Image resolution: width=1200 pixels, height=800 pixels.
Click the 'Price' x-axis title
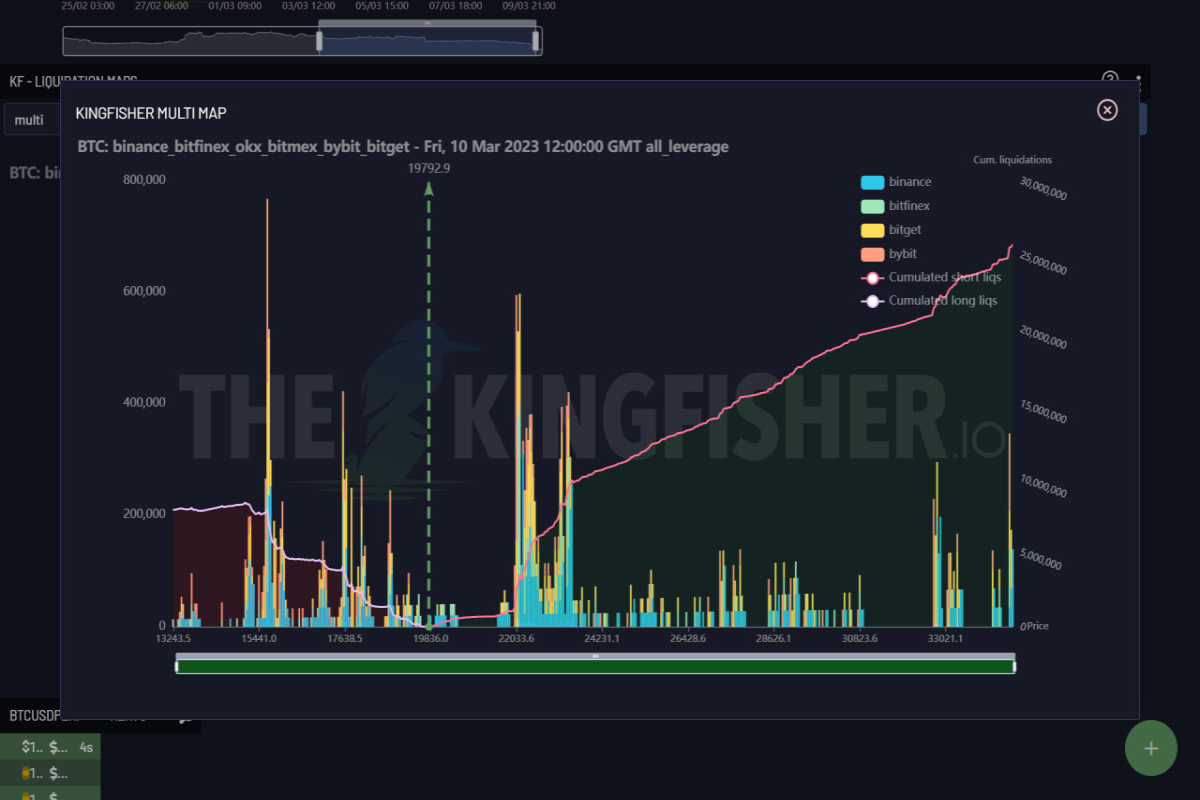[1036, 626]
